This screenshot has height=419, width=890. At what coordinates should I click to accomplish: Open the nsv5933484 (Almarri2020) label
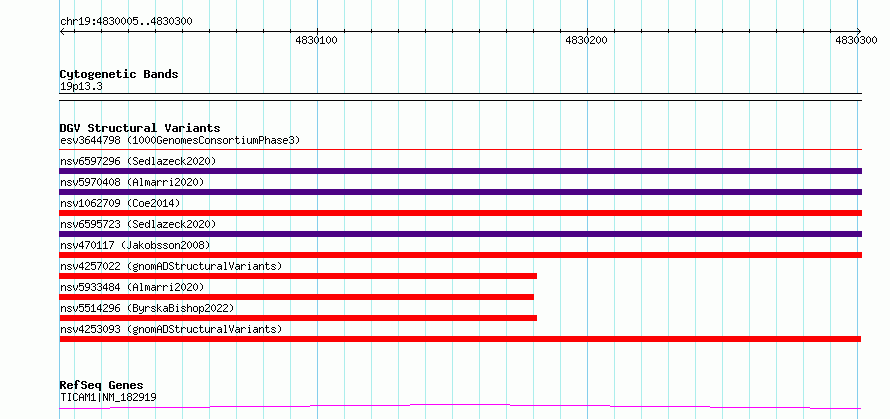132,287
